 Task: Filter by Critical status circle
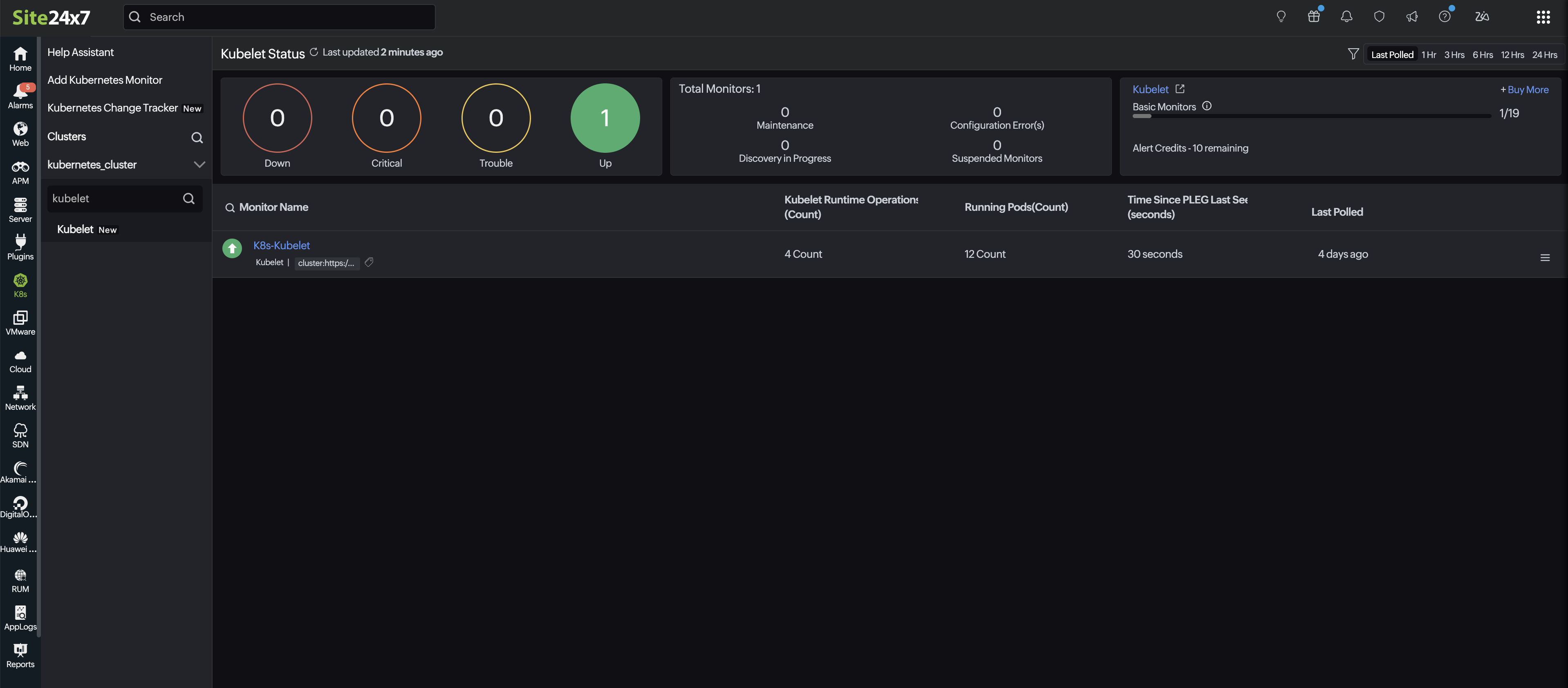(x=387, y=117)
